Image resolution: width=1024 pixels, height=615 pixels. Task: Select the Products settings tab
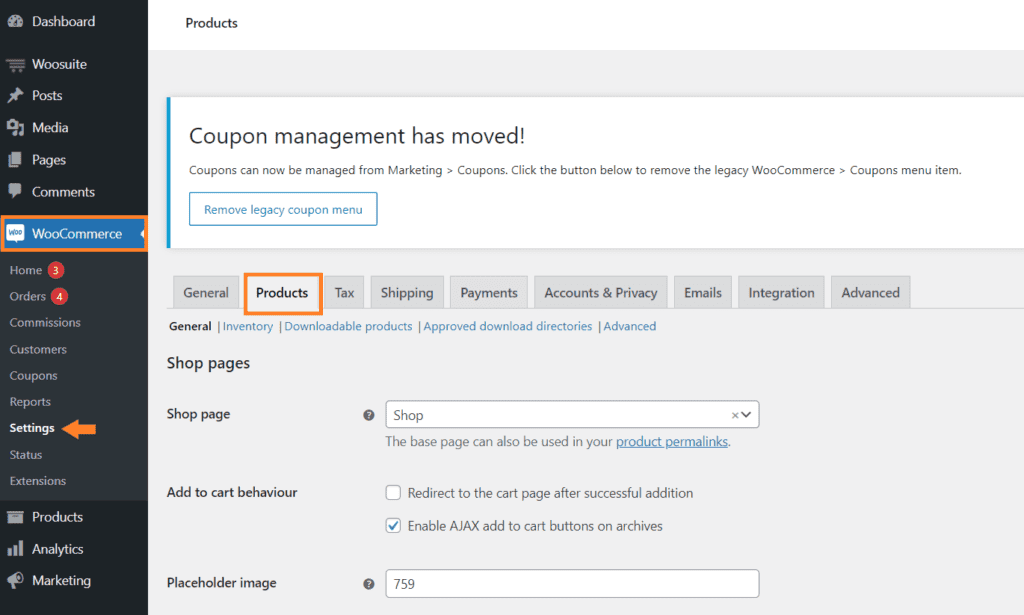pos(282,292)
